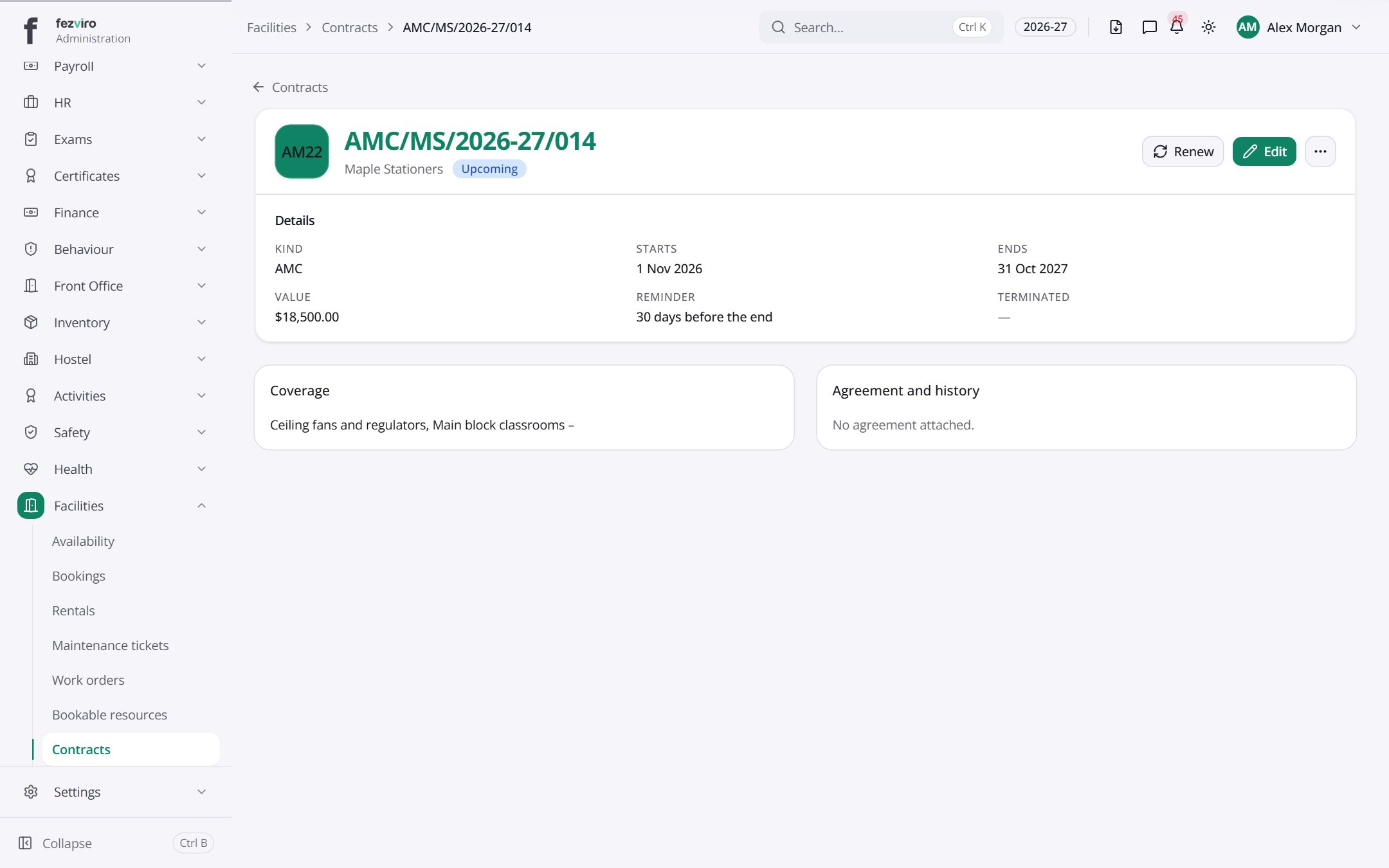Open the messages chat icon

[x=1149, y=27]
